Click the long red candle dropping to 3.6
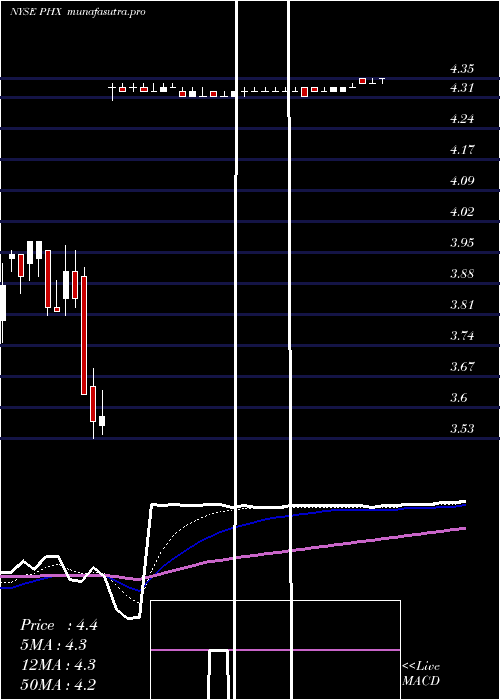 (x=84, y=335)
